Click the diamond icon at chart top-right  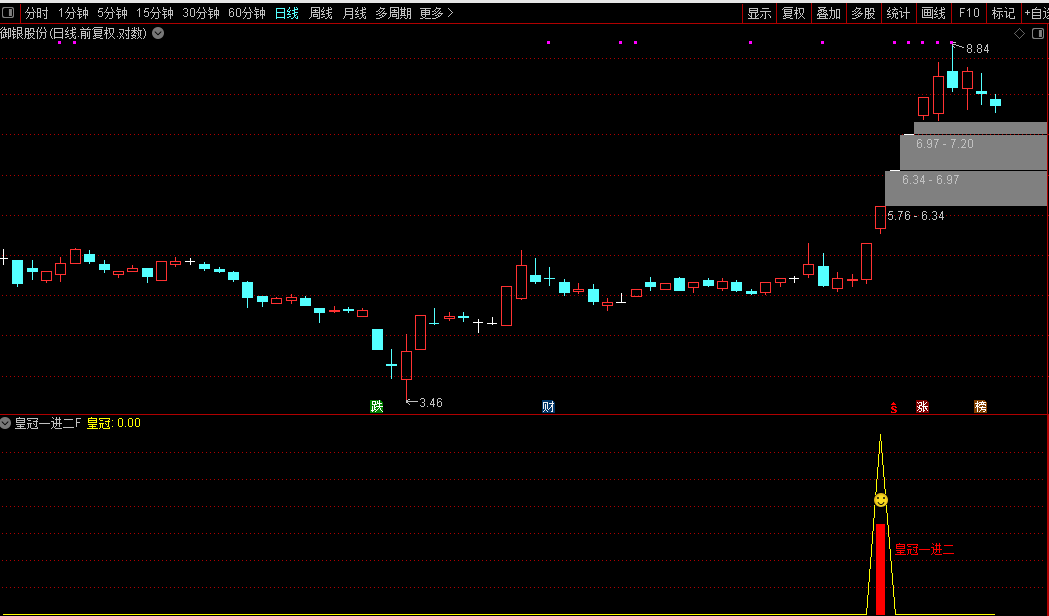(1020, 33)
